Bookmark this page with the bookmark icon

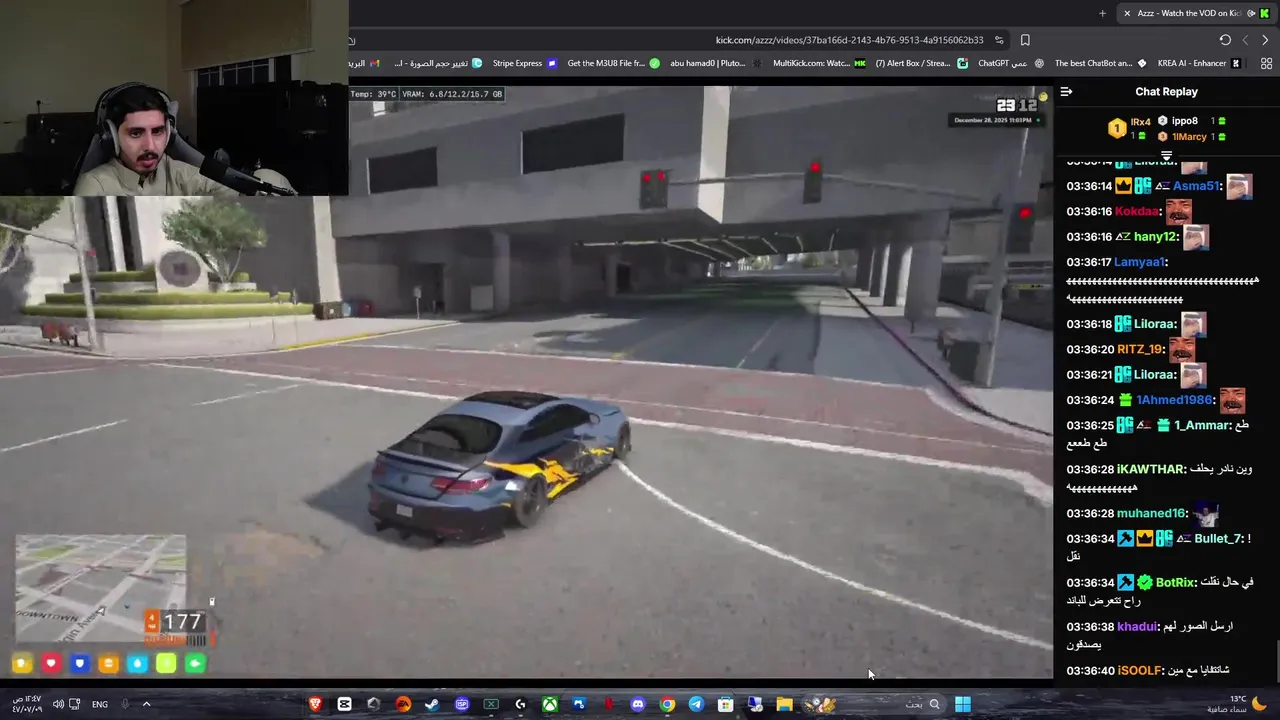[x=1025, y=40]
